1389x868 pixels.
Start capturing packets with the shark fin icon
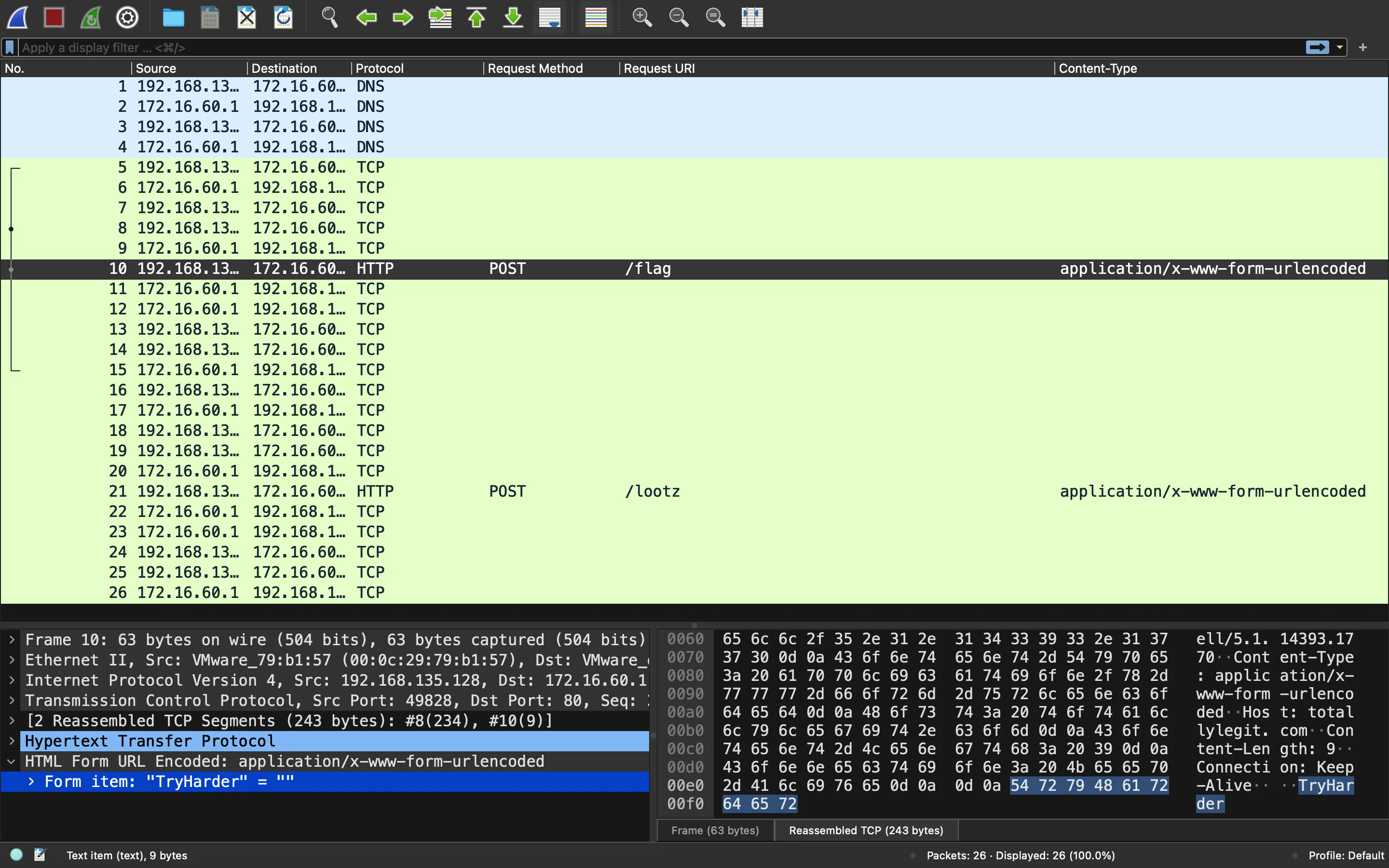[17, 17]
